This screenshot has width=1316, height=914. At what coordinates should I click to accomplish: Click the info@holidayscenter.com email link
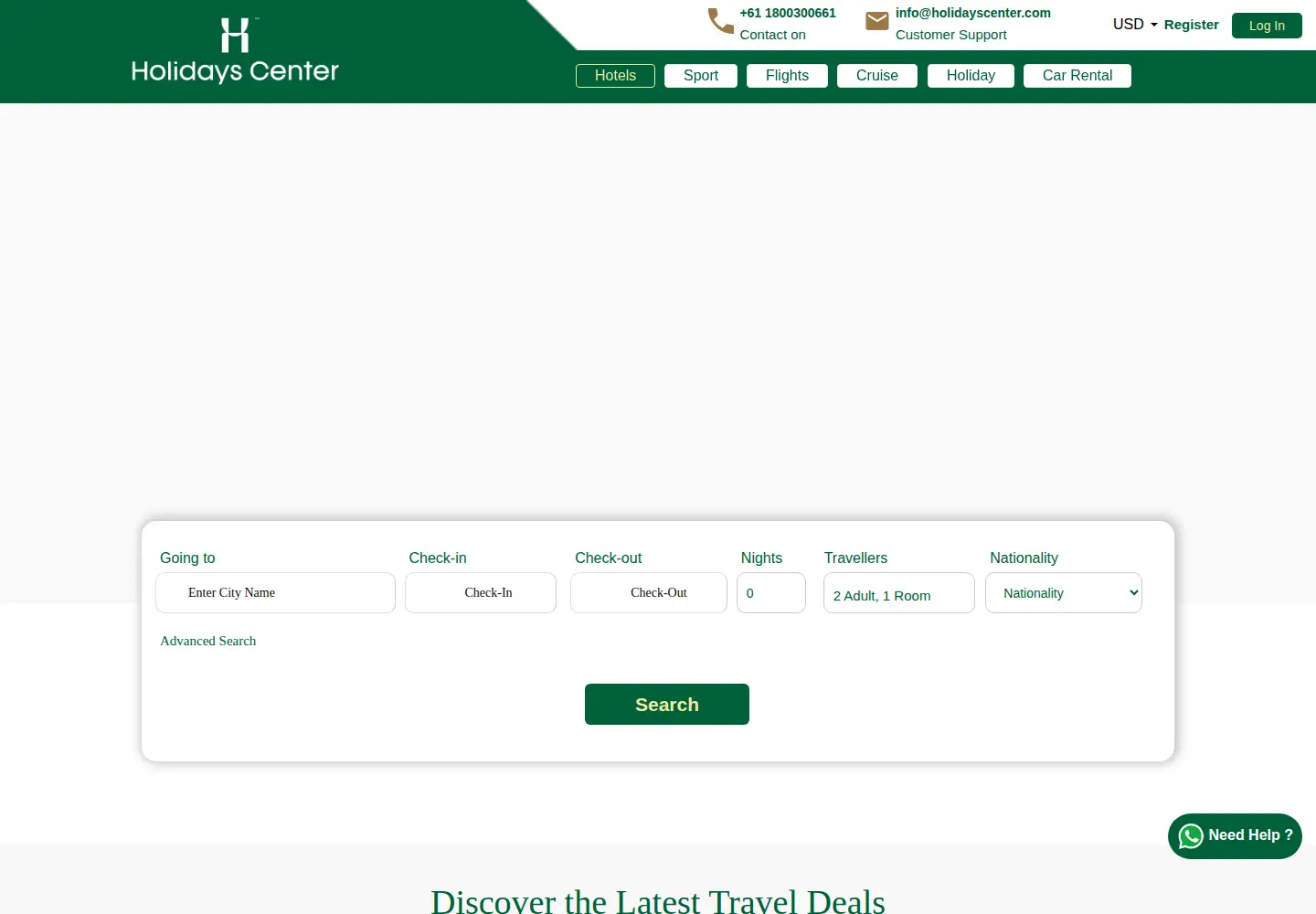tap(973, 13)
